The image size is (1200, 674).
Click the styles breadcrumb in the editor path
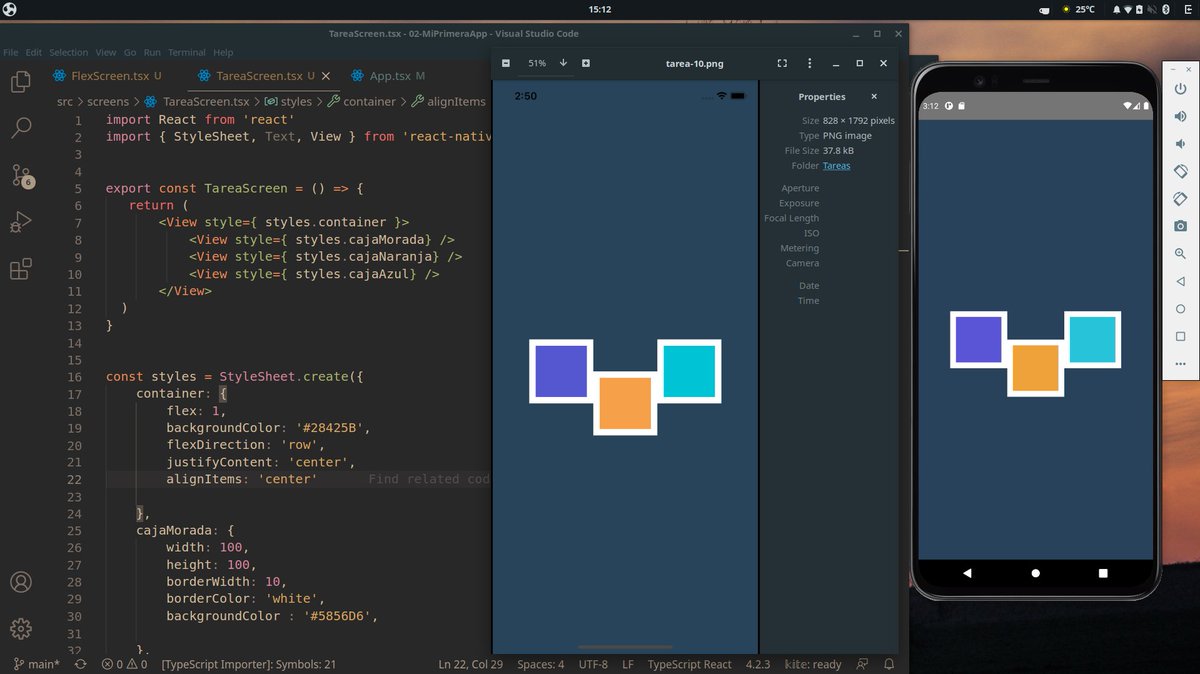coord(288,101)
